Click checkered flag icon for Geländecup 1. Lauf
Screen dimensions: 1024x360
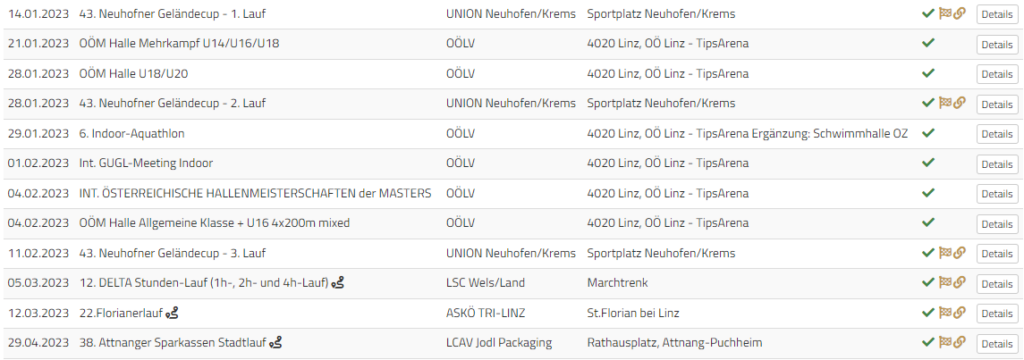coord(944,13)
